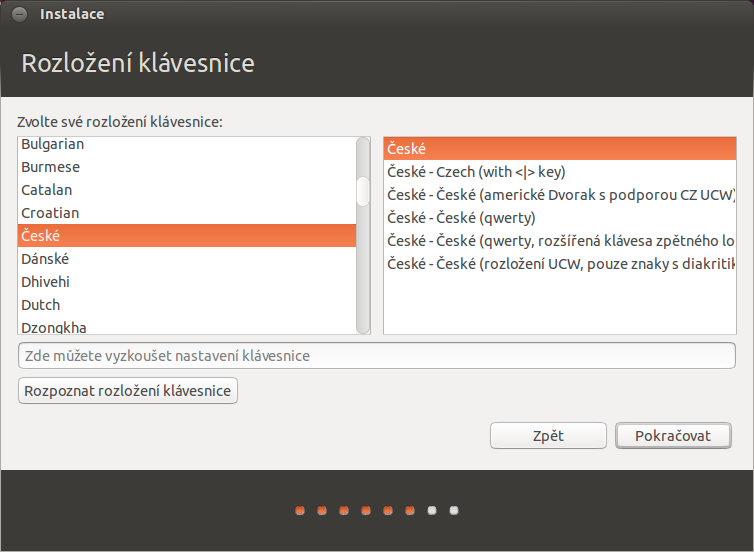The height and width of the screenshot is (552, 754).
Task: Pick Dutch from the layout list
Action: click(x=187, y=305)
